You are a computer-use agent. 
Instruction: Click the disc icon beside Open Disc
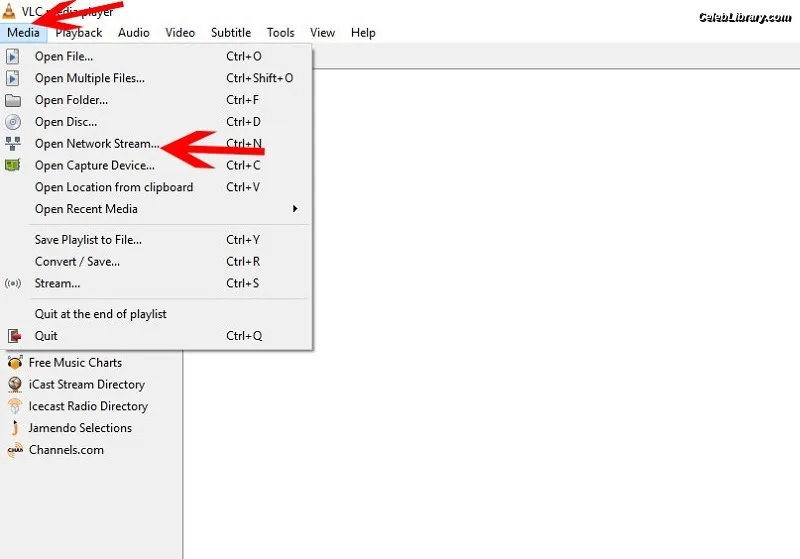[13, 122]
